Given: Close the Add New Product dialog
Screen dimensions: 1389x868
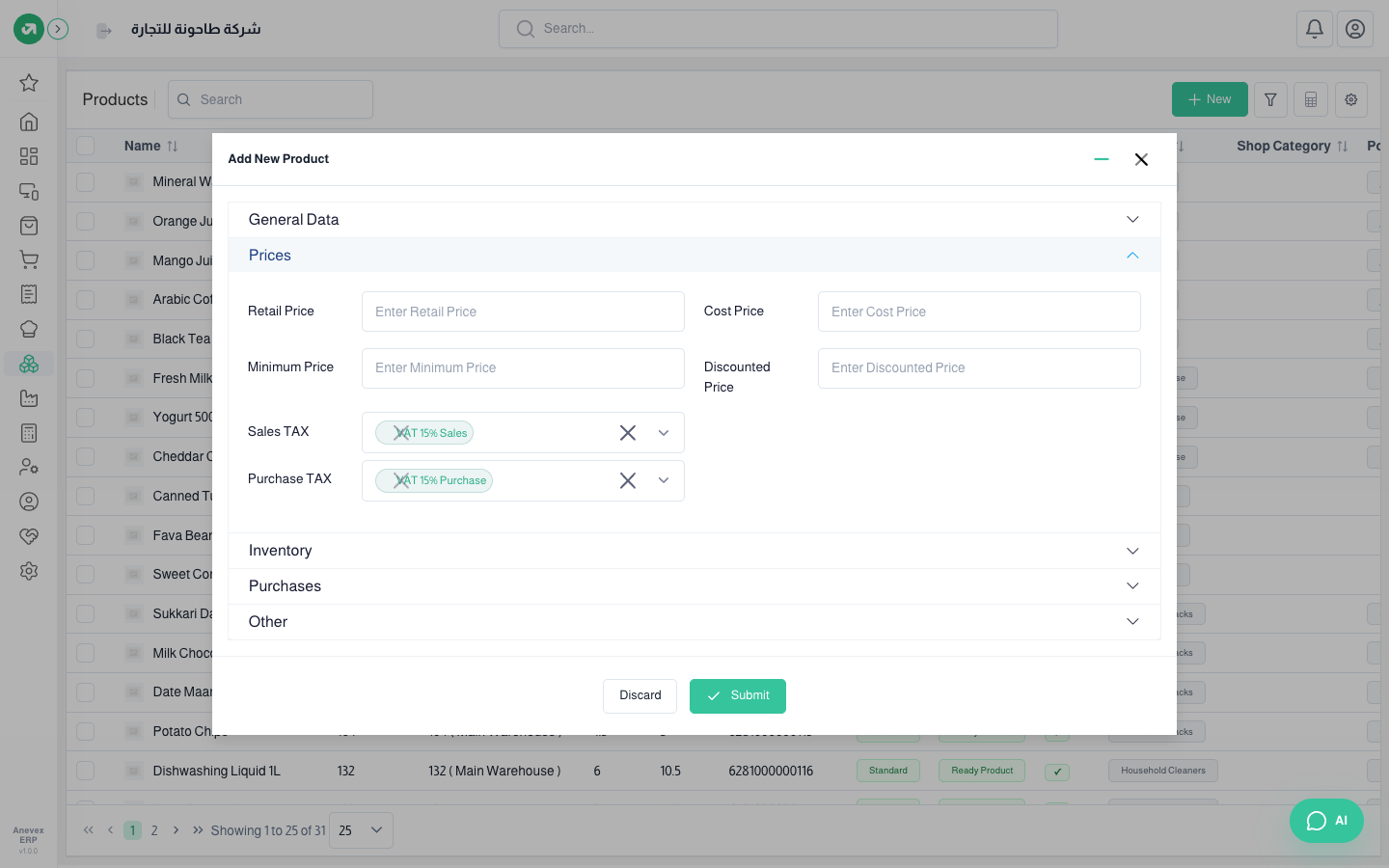Looking at the screenshot, I should point(1141,159).
